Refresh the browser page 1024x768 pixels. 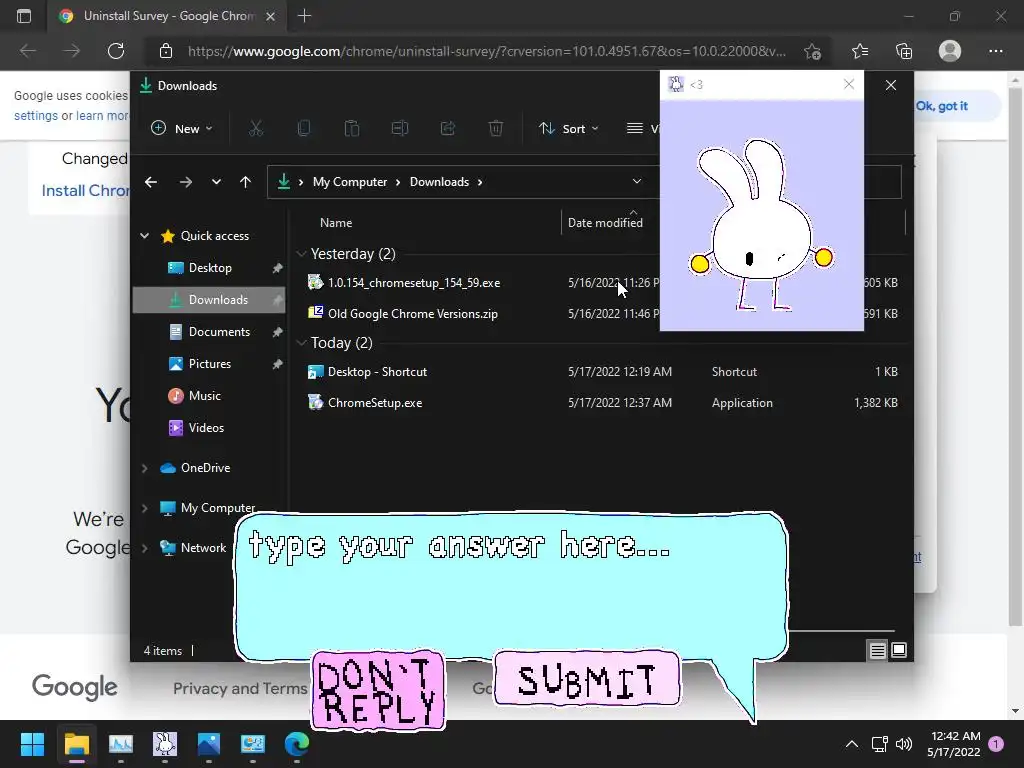(116, 51)
